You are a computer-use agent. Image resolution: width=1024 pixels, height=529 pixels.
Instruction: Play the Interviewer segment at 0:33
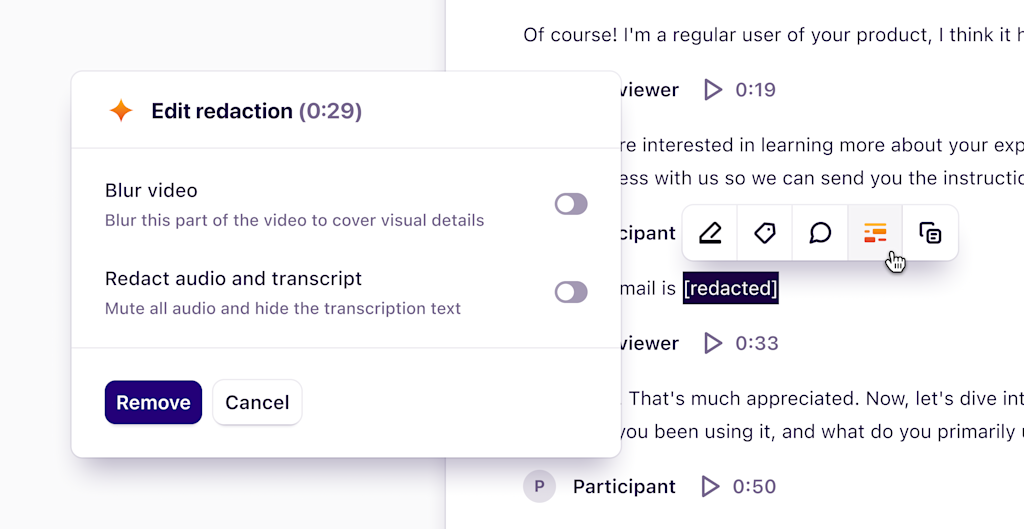[713, 343]
